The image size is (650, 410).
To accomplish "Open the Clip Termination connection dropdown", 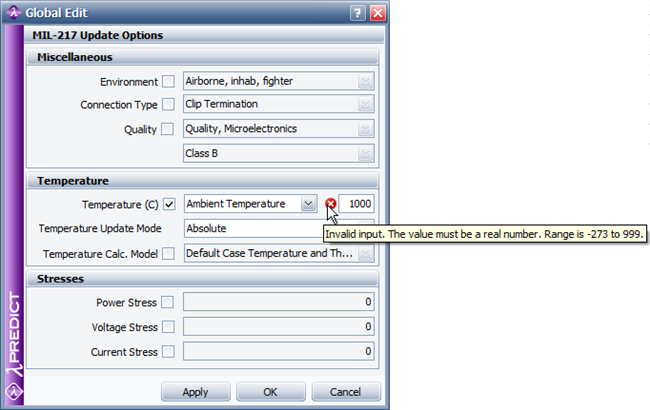I will 366,104.
